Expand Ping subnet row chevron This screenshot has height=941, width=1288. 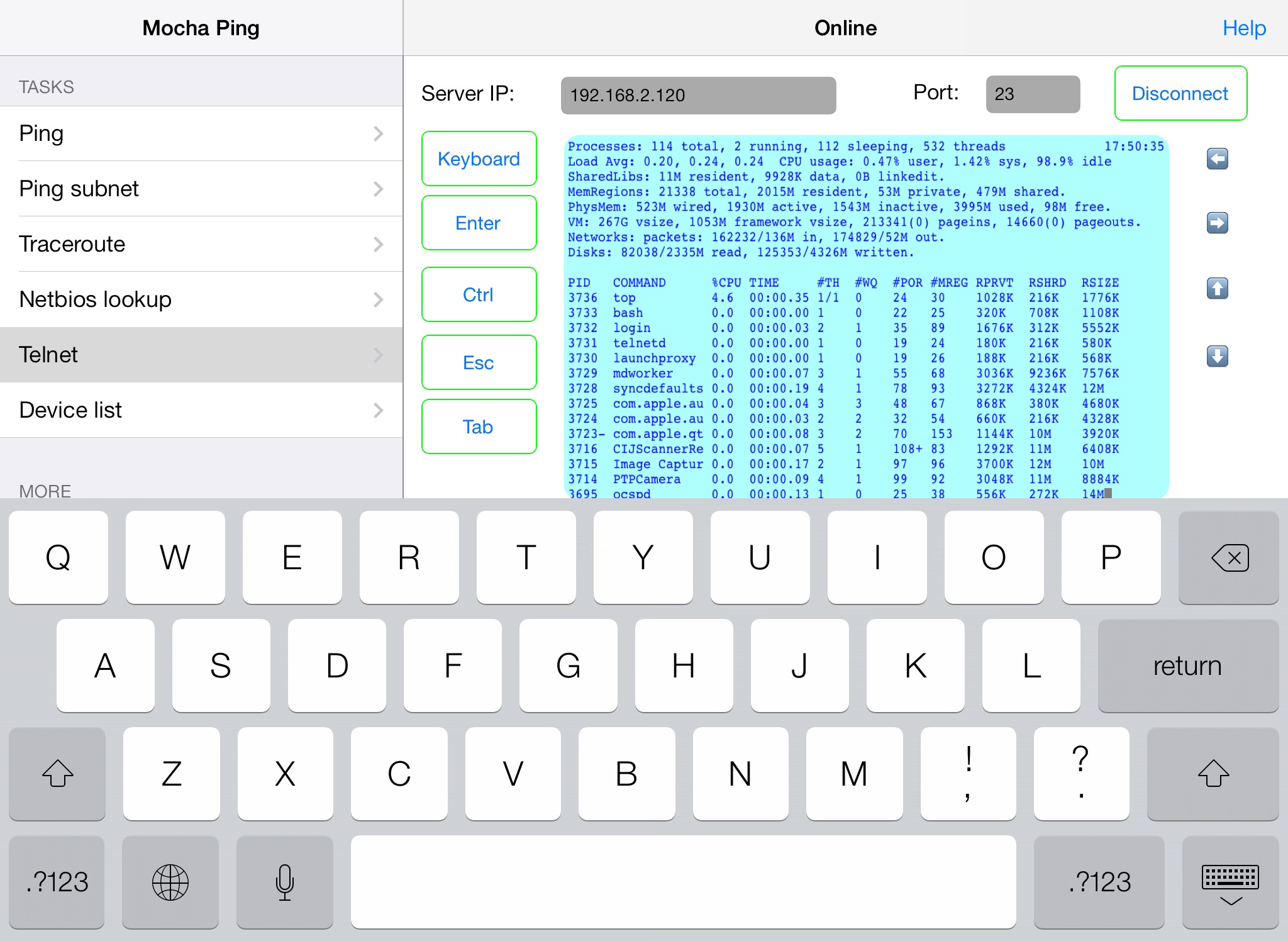(378, 189)
